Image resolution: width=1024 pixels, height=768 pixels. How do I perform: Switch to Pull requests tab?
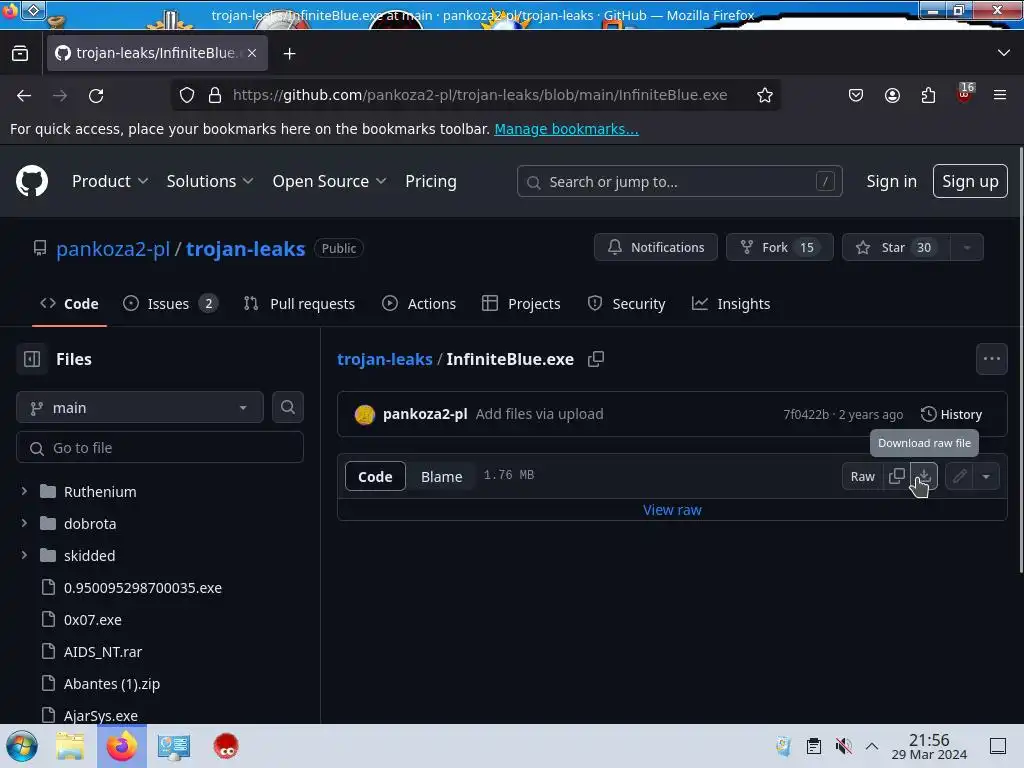click(x=299, y=304)
